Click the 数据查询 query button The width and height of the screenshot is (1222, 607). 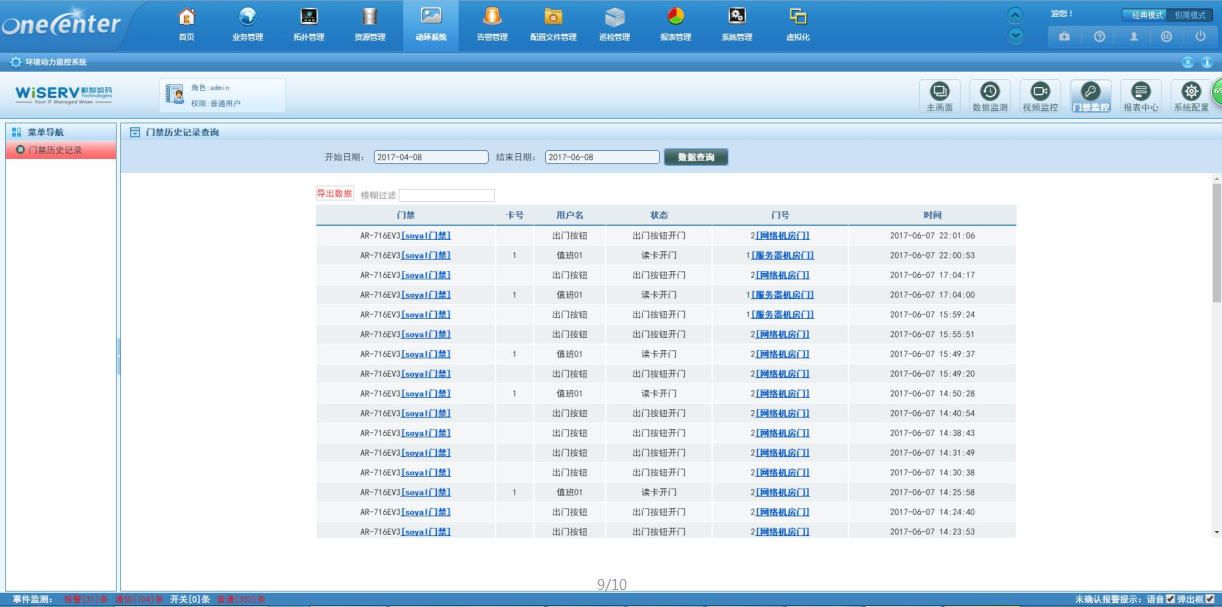pyautogui.click(x=696, y=157)
